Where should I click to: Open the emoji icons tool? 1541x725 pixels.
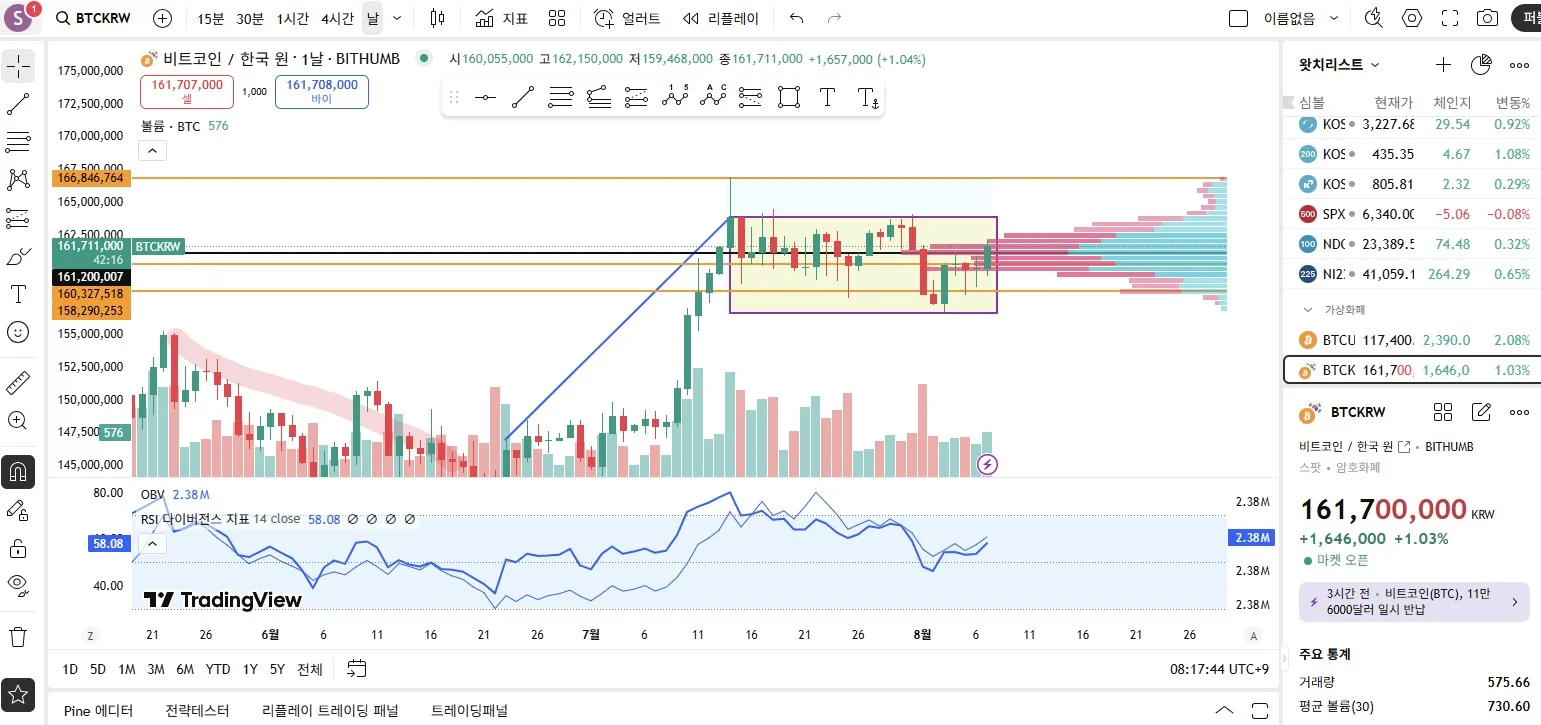click(18, 332)
